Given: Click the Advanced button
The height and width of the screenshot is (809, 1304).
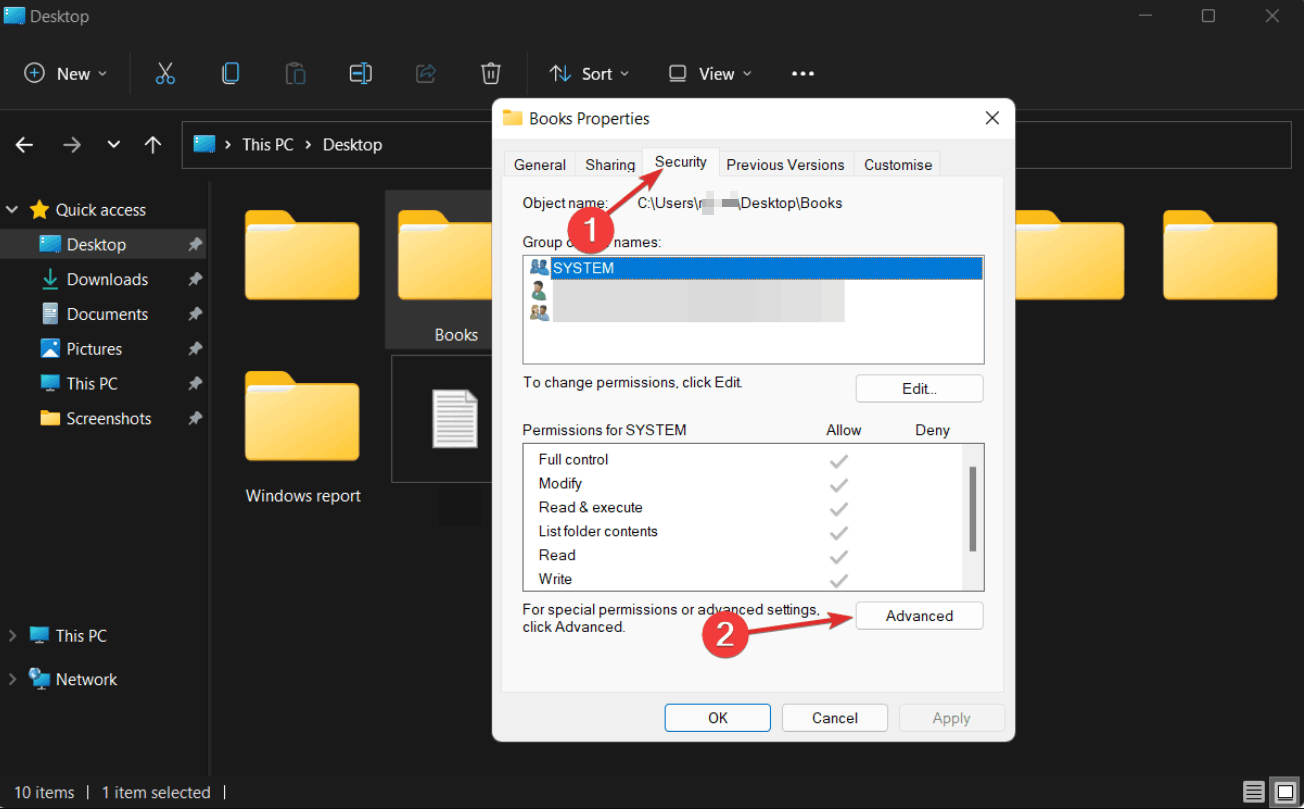Looking at the screenshot, I should pos(919,616).
